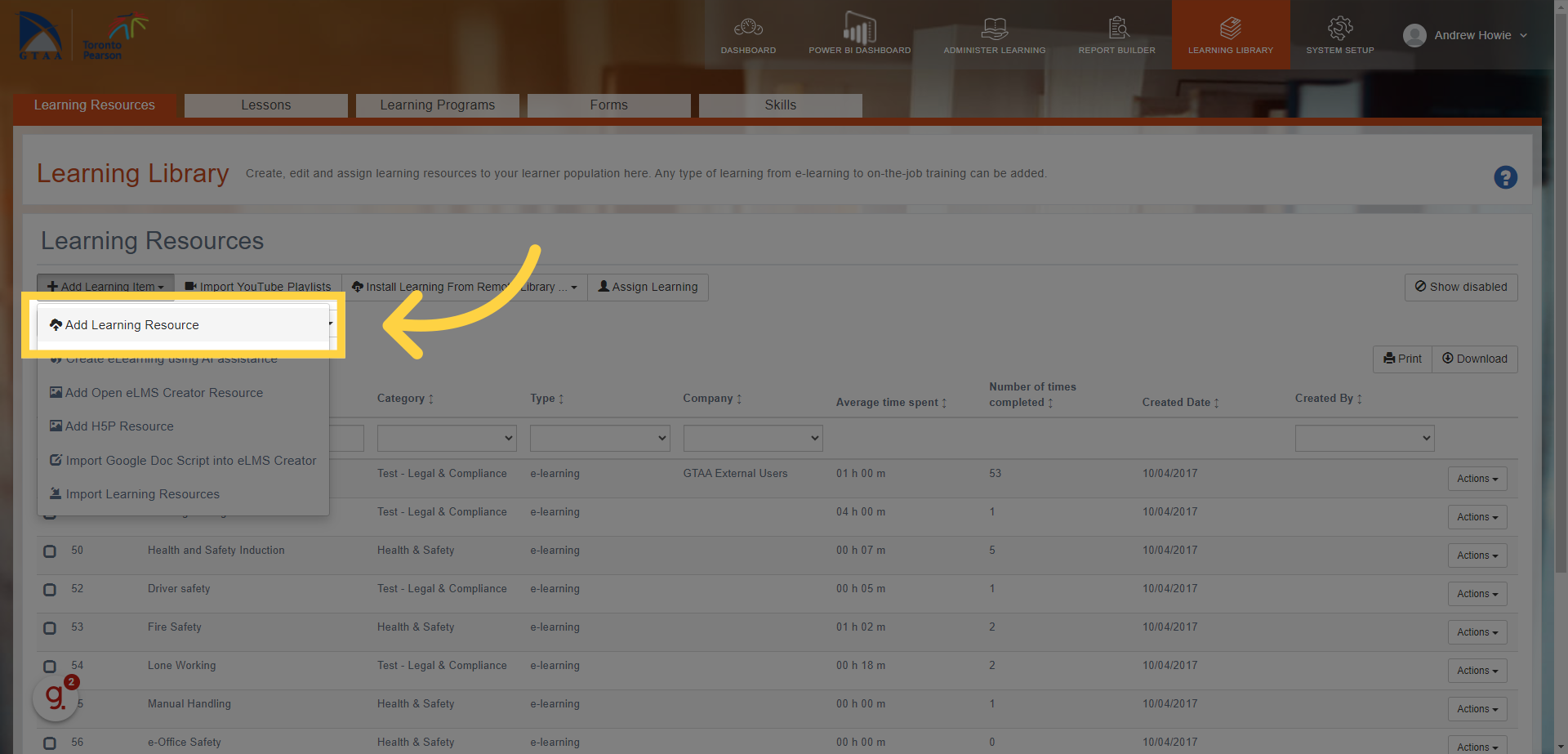Open Actions dropdown for Fire Safety row
The height and width of the screenshot is (754, 1568).
(x=1477, y=632)
